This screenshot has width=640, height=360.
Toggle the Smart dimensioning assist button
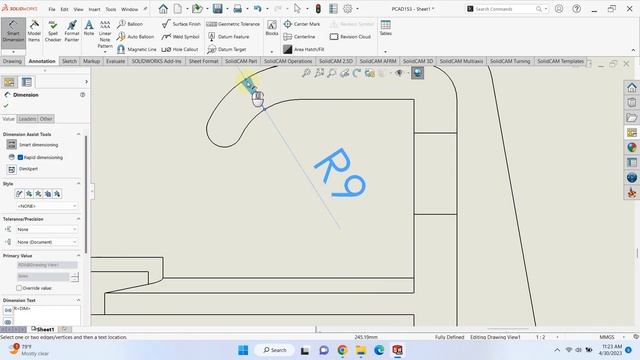(x=11, y=144)
